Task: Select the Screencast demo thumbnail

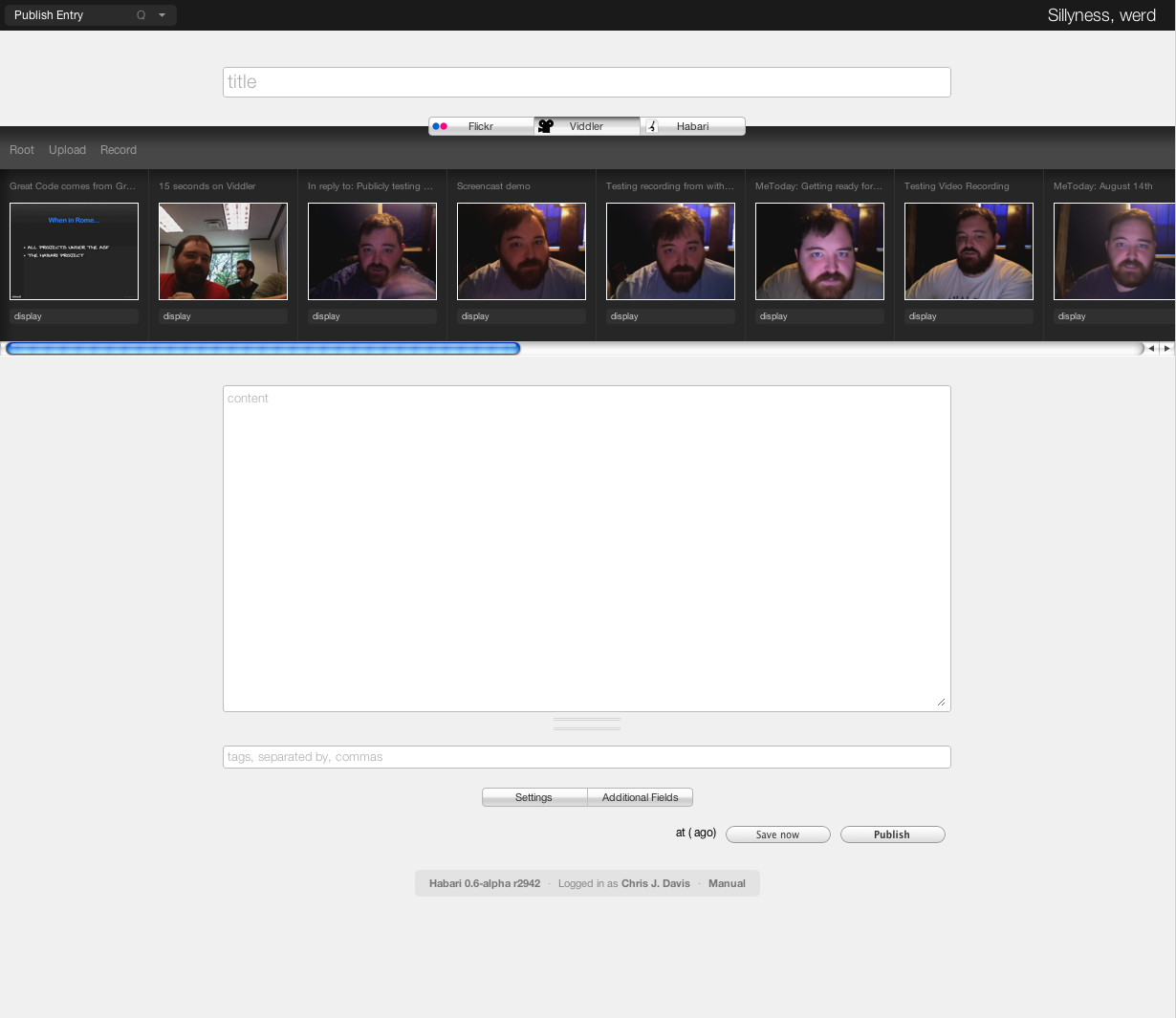Action: [521, 251]
